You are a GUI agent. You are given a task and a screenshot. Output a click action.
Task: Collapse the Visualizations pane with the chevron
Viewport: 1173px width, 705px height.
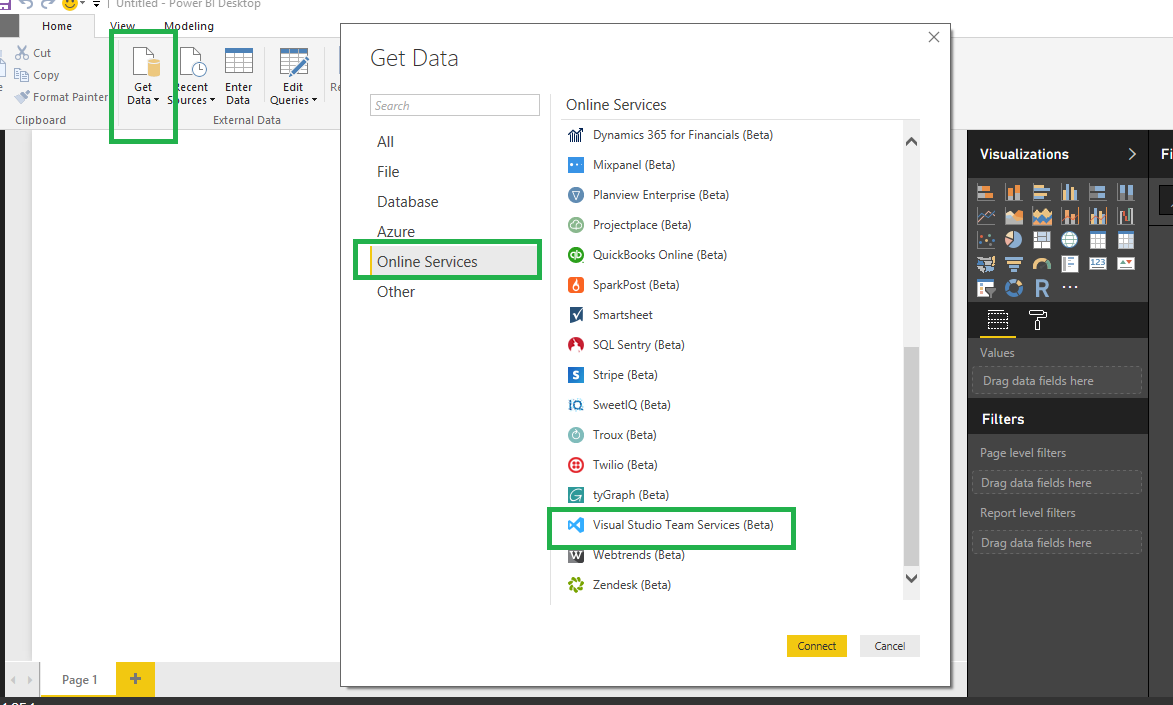pyautogui.click(x=1132, y=154)
